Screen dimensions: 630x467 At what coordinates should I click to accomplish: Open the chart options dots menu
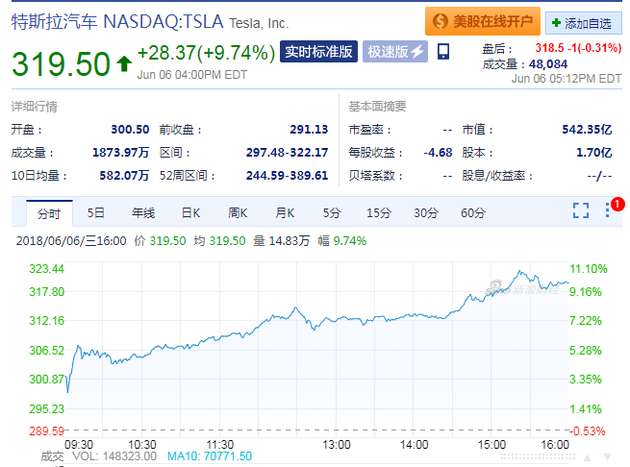click(607, 210)
